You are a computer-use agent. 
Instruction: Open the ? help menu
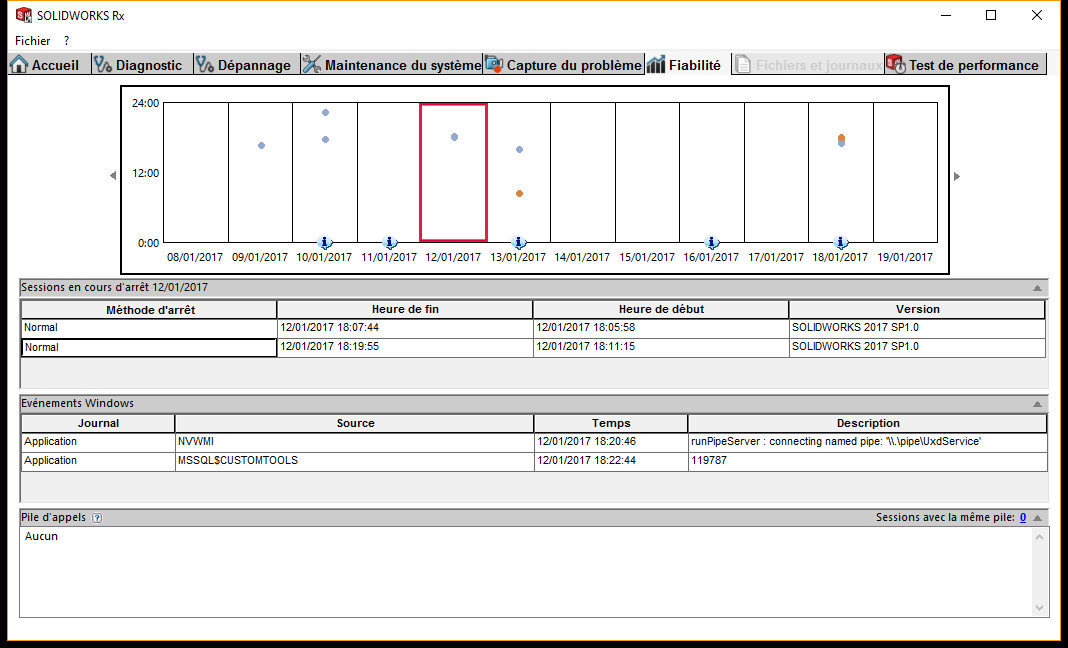(x=67, y=41)
